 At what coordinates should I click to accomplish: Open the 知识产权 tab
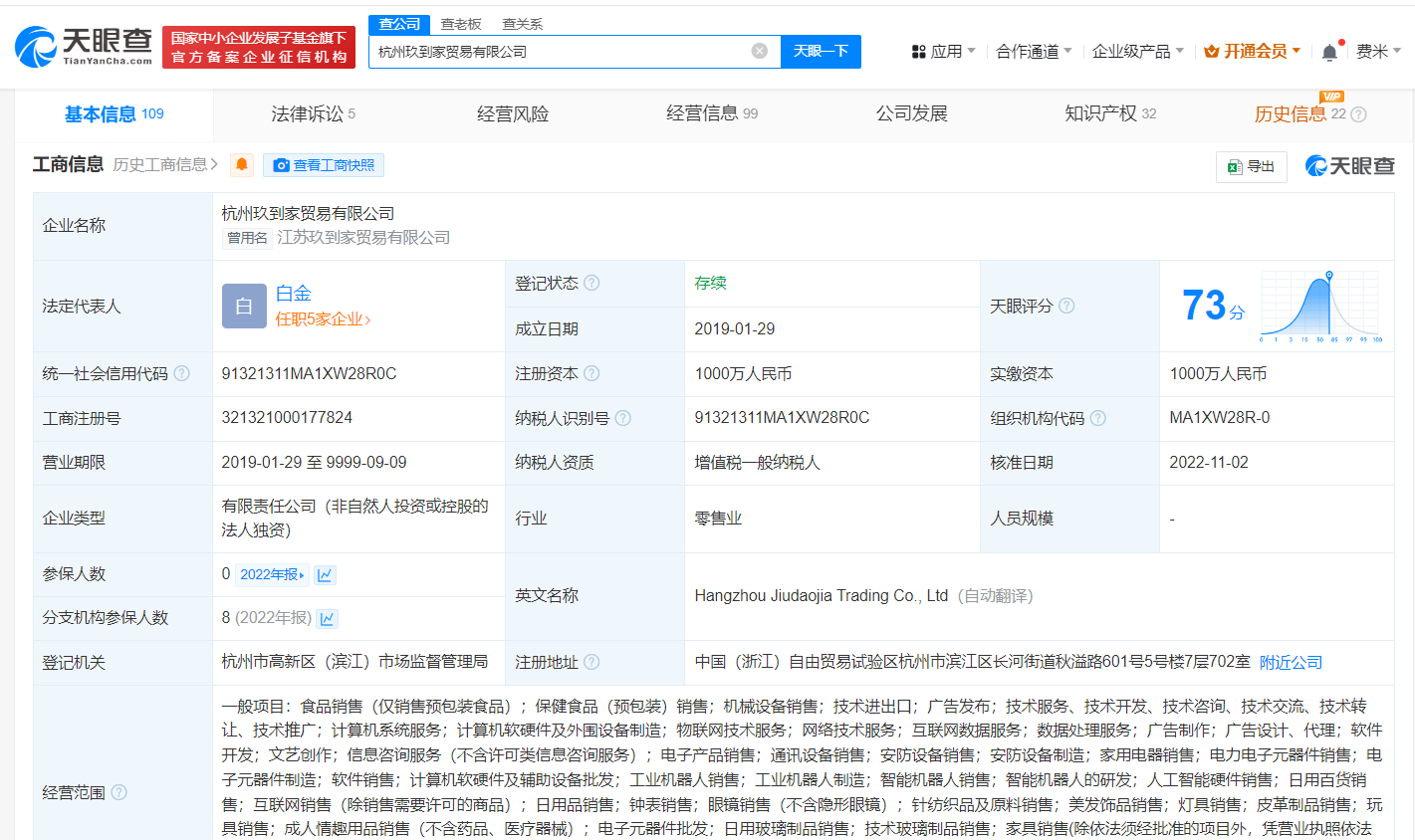click(1102, 113)
